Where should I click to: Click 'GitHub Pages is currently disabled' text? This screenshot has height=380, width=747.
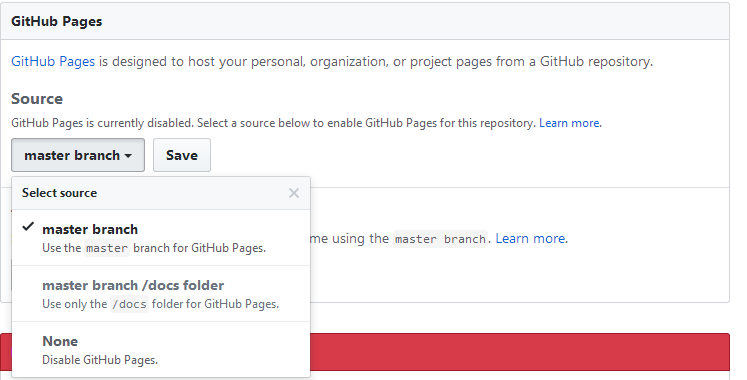tap(102, 123)
